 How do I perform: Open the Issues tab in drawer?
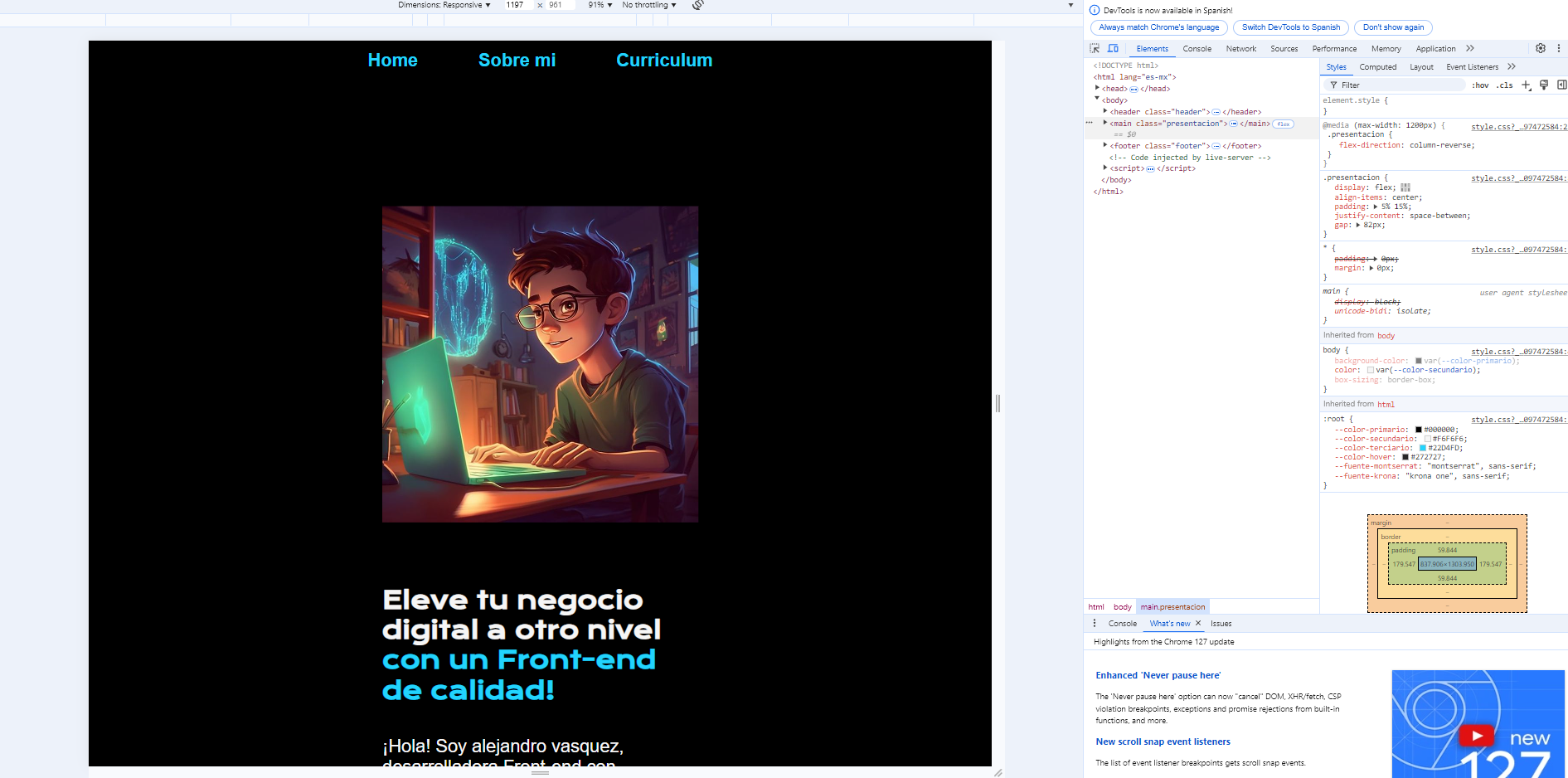tap(1221, 624)
